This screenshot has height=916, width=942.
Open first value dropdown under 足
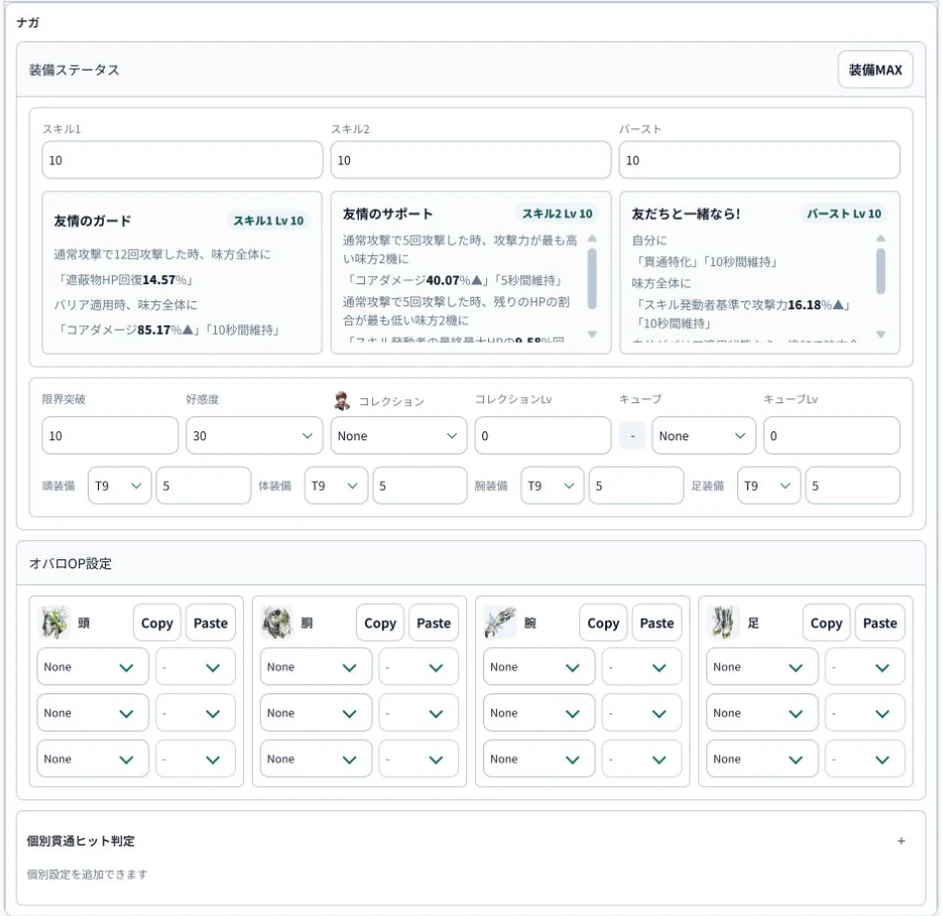pyautogui.click(x=865, y=667)
